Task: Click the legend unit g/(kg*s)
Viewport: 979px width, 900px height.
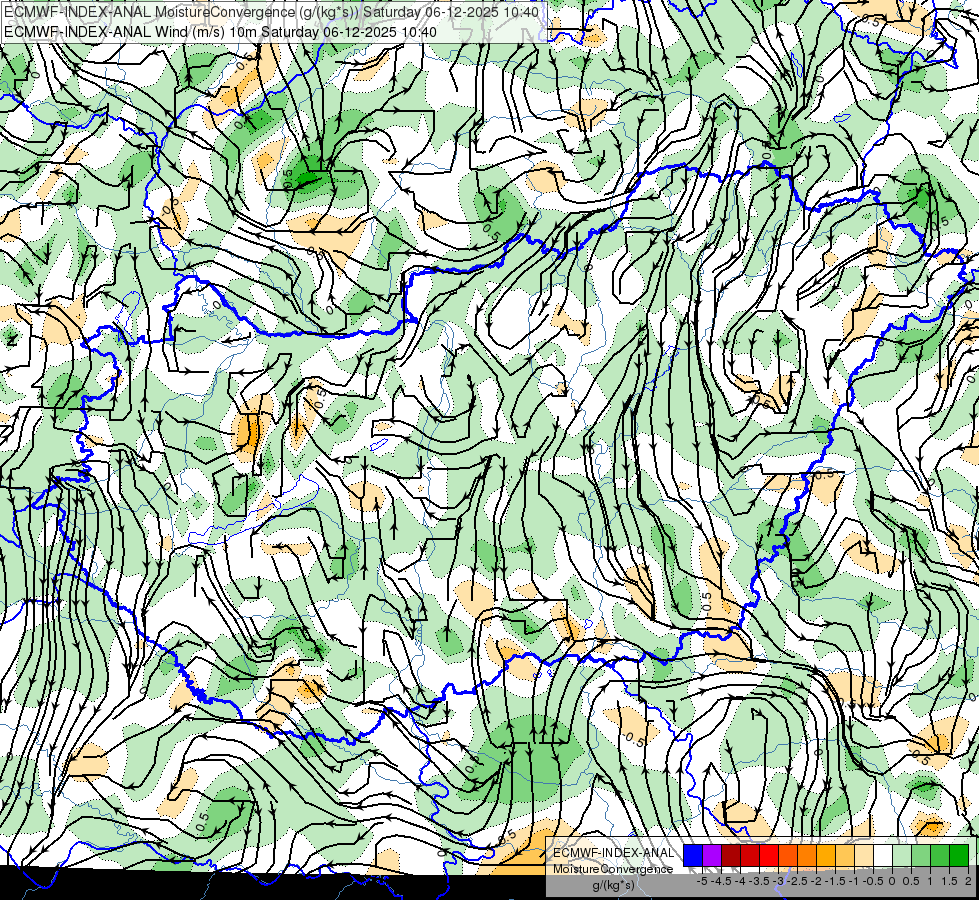Action: point(613,885)
